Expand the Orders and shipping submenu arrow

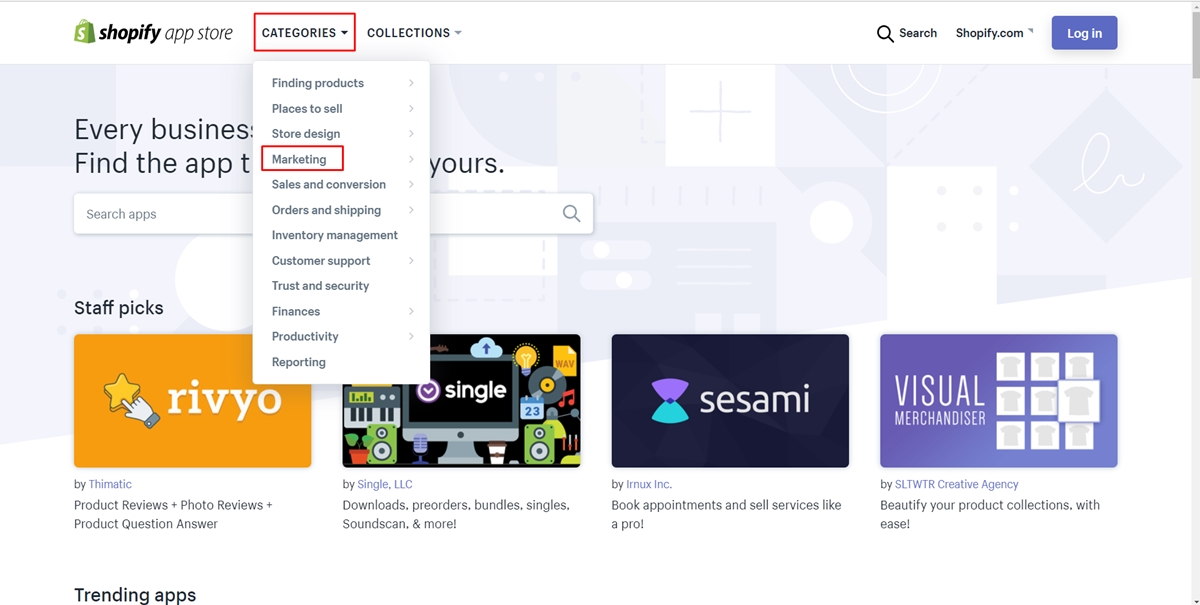click(411, 210)
